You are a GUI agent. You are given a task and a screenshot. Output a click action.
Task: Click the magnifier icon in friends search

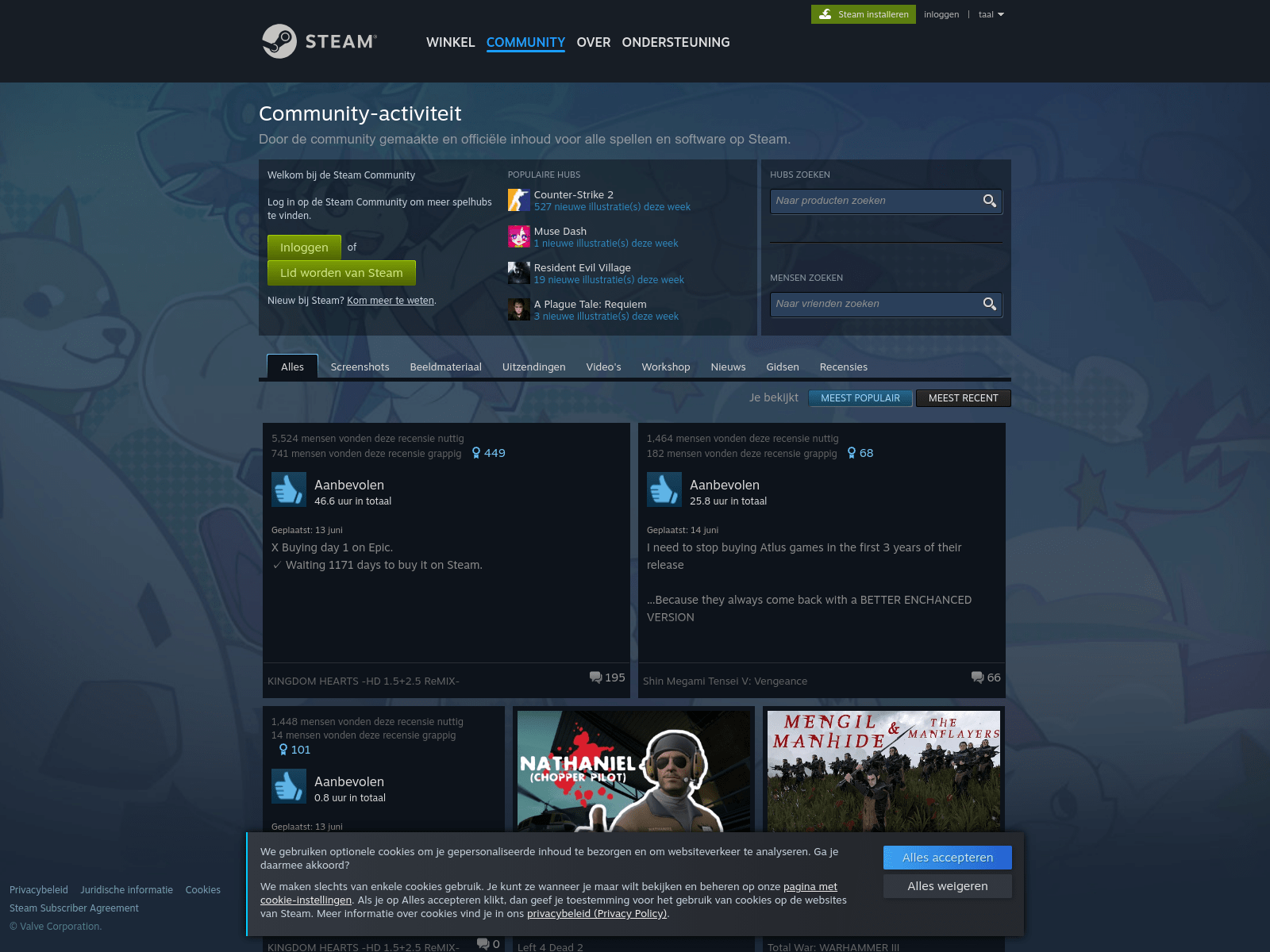tap(989, 304)
